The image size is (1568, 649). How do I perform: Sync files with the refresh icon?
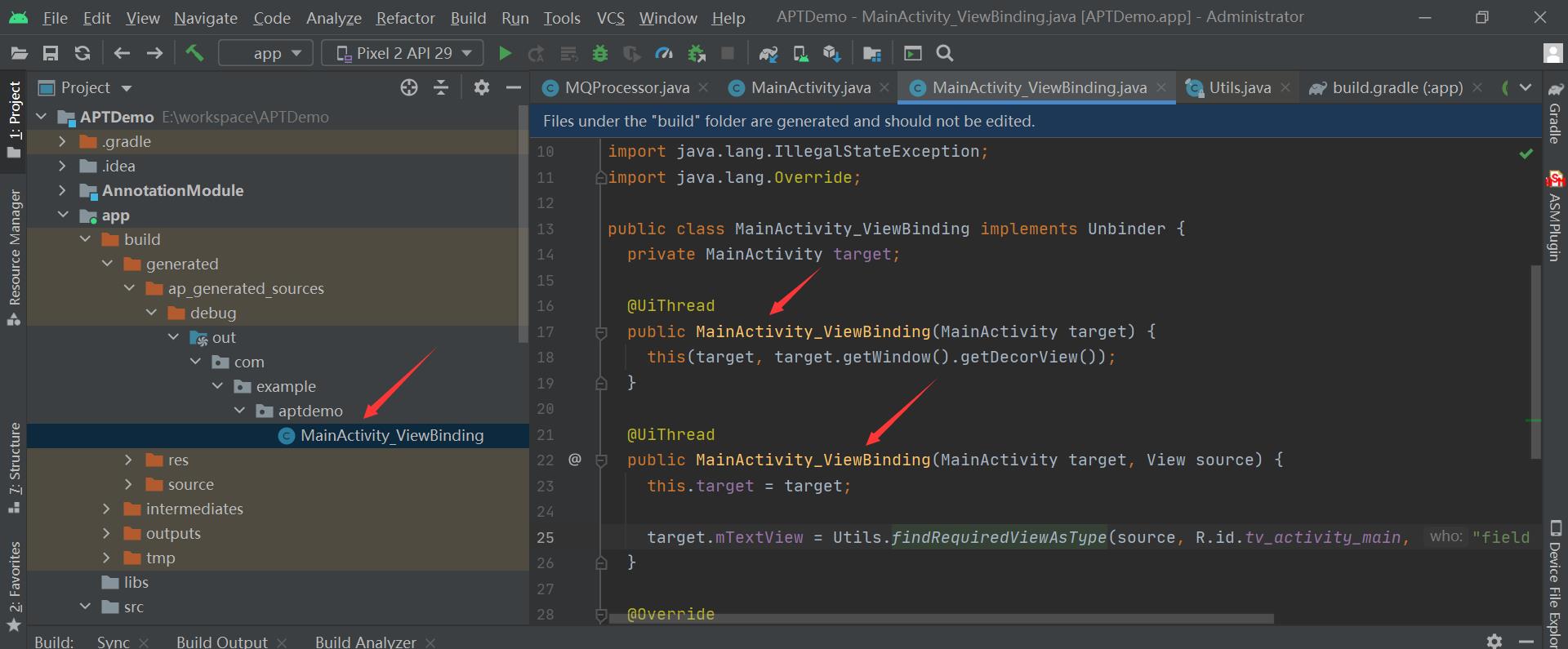[x=82, y=54]
